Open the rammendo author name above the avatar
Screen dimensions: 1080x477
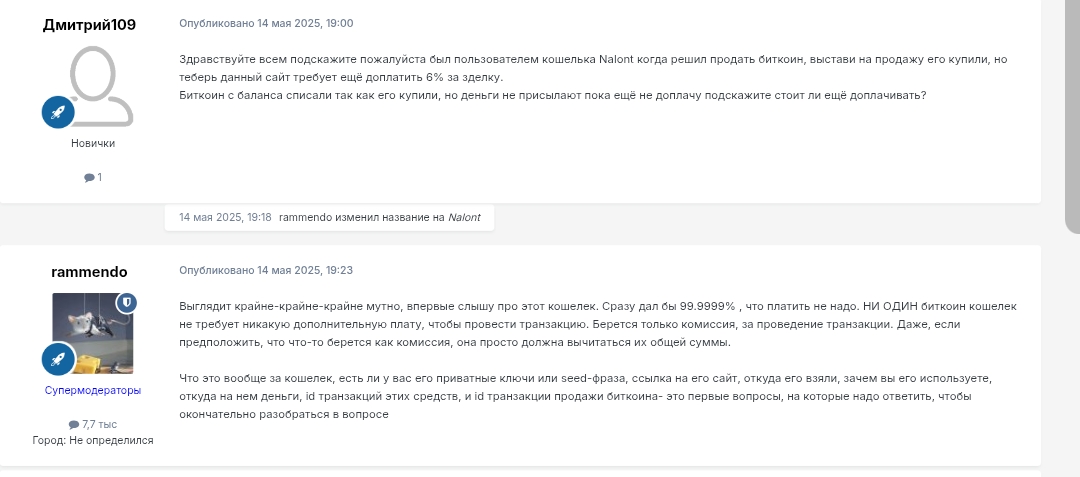click(x=90, y=272)
